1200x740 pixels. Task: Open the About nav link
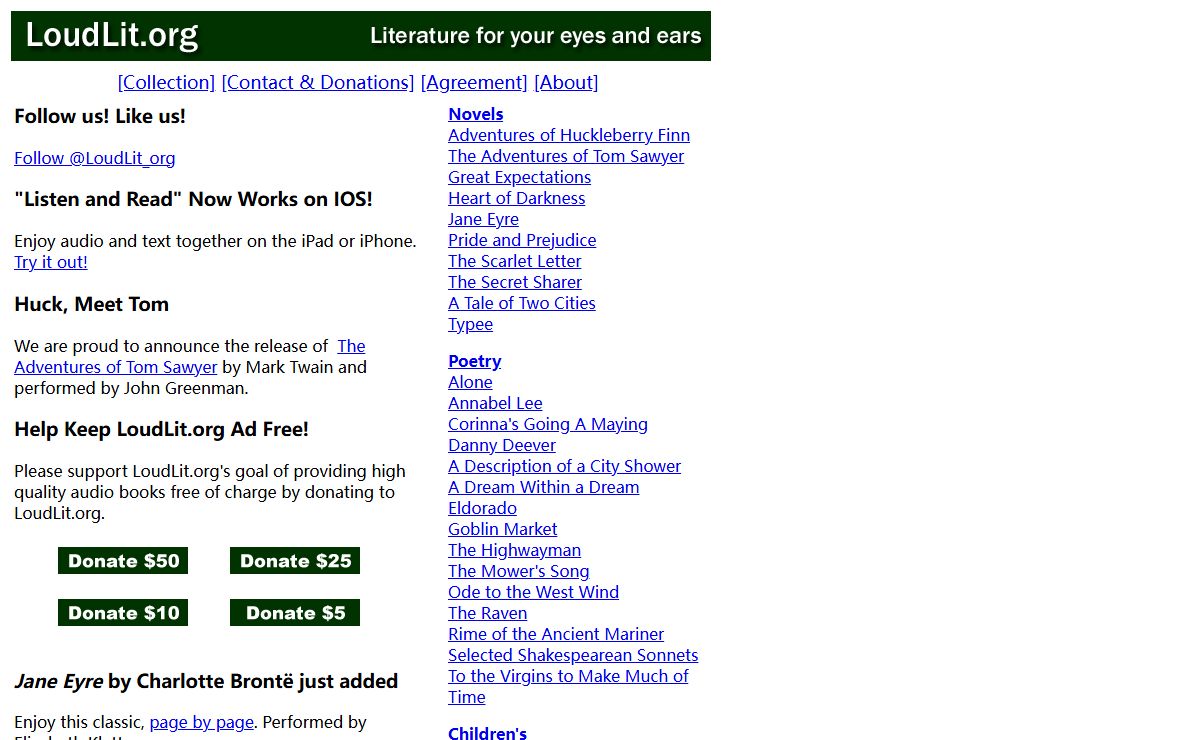566,83
